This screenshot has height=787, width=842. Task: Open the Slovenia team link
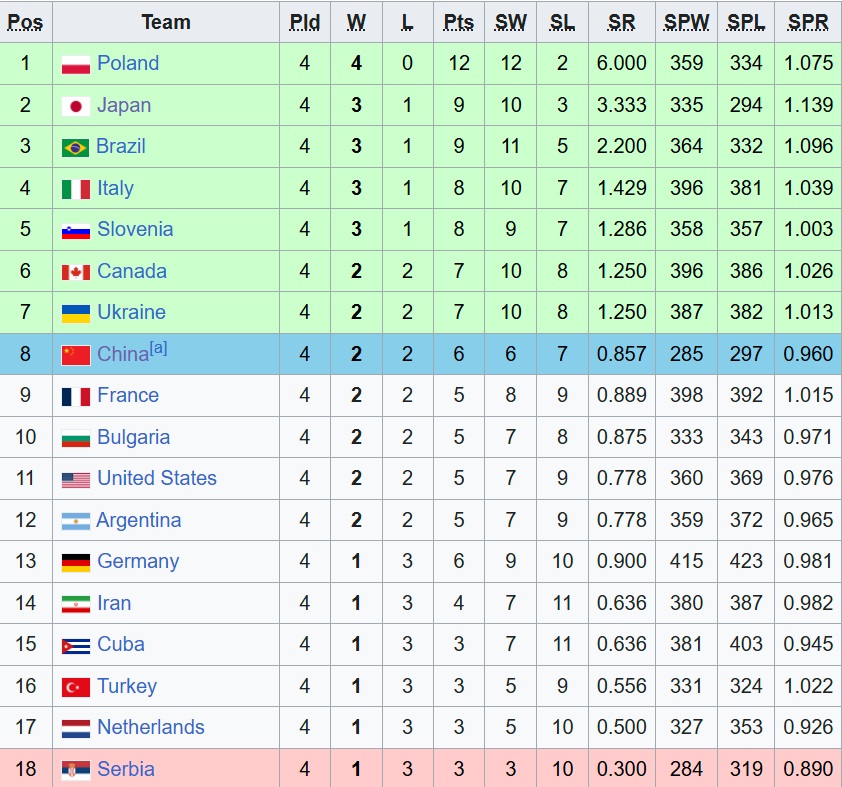pos(135,229)
